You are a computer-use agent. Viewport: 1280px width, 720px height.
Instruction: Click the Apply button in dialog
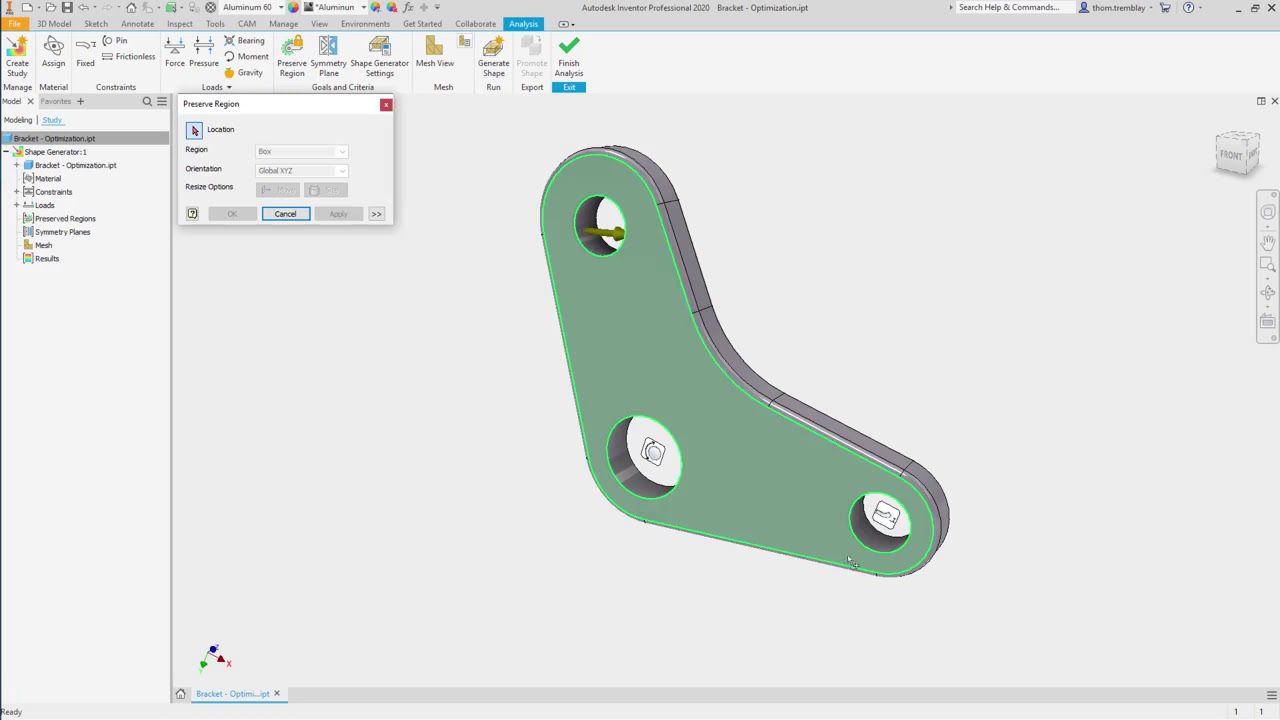(x=338, y=214)
